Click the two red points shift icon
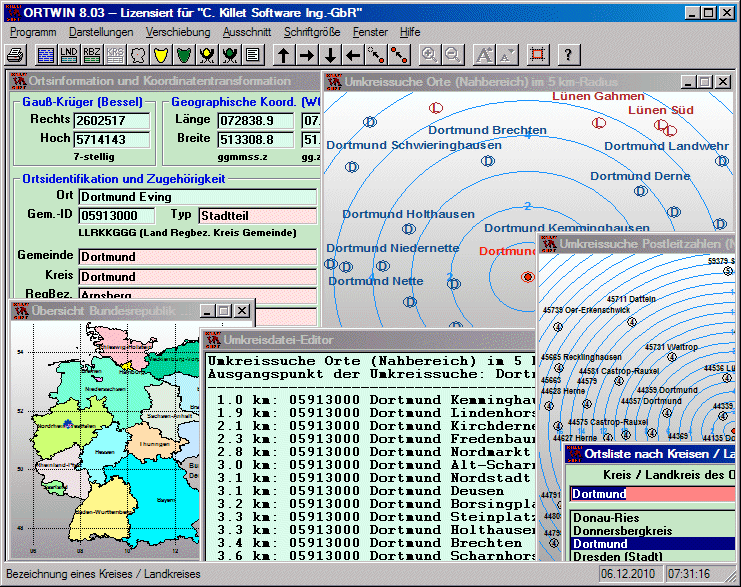 coord(399,55)
